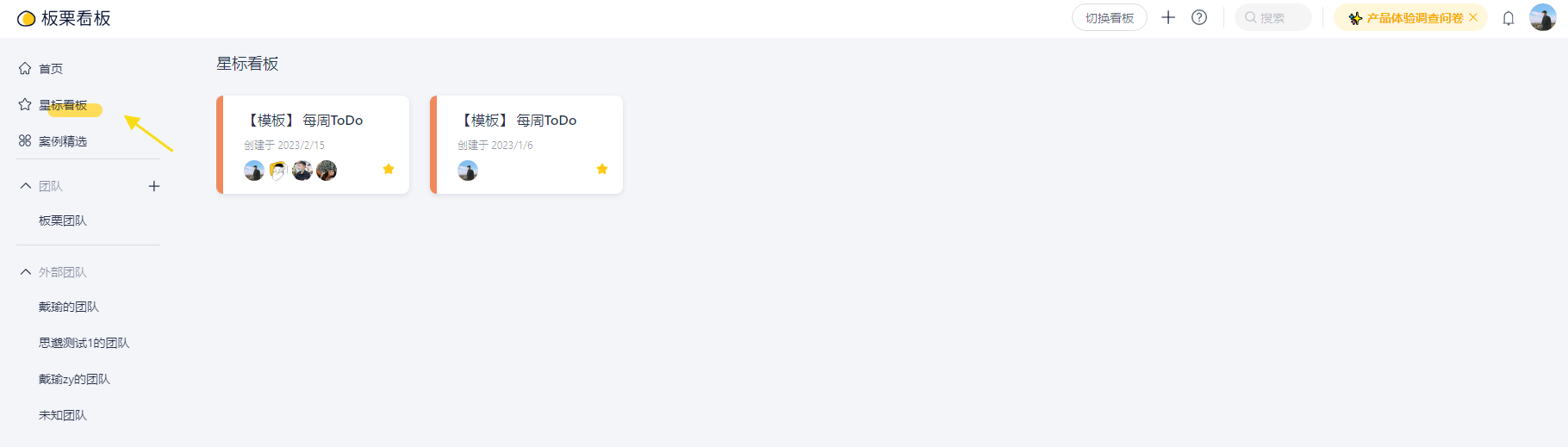Unstar the 2023/1/6 每周ToDo board
Viewport: 1568px width, 447px height.
(x=602, y=169)
